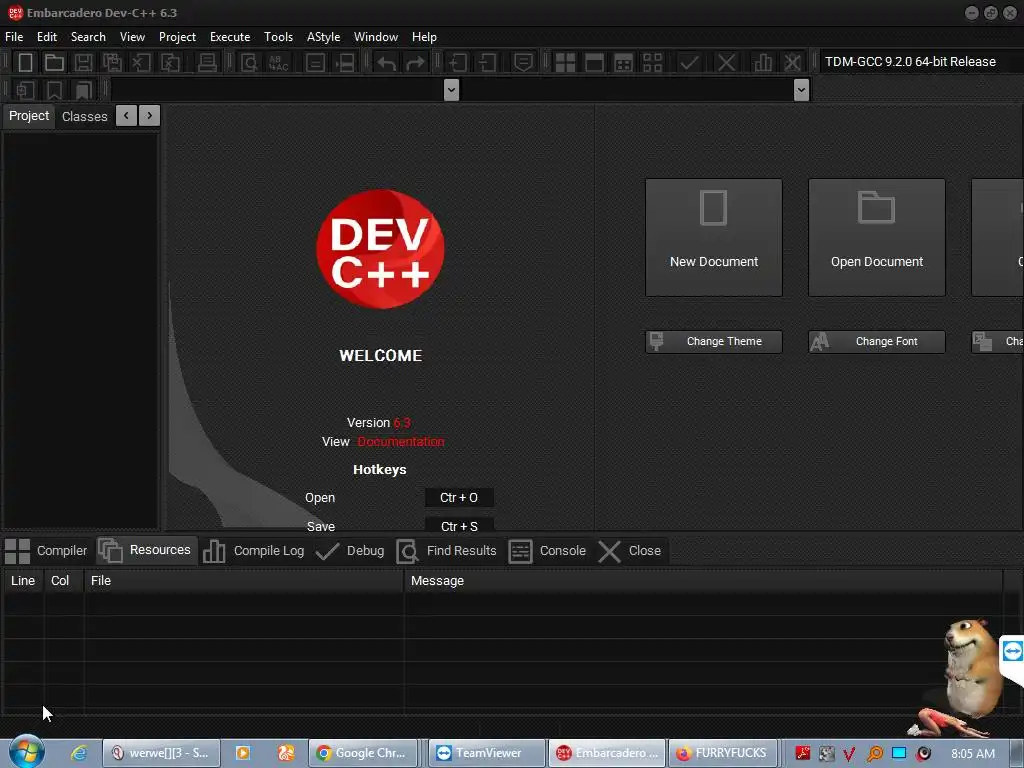Click the Indent toolbar icon
Screen dimensions: 1024x768
point(458,63)
